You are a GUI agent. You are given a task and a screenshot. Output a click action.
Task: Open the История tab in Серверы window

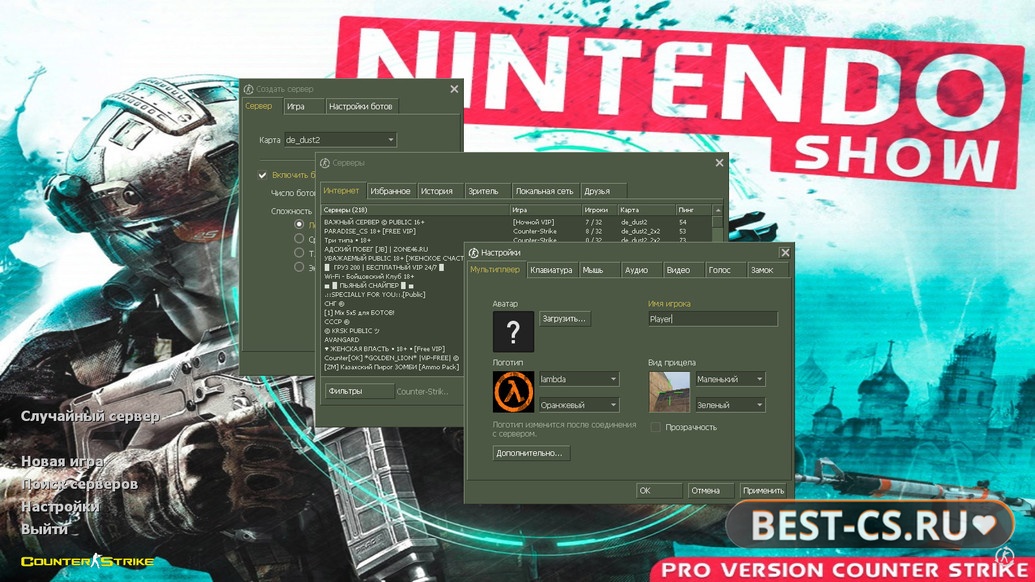click(x=440, y=191)
